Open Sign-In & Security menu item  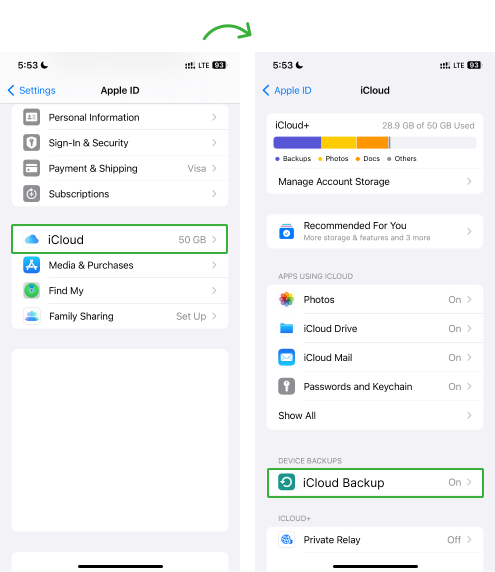120,143
